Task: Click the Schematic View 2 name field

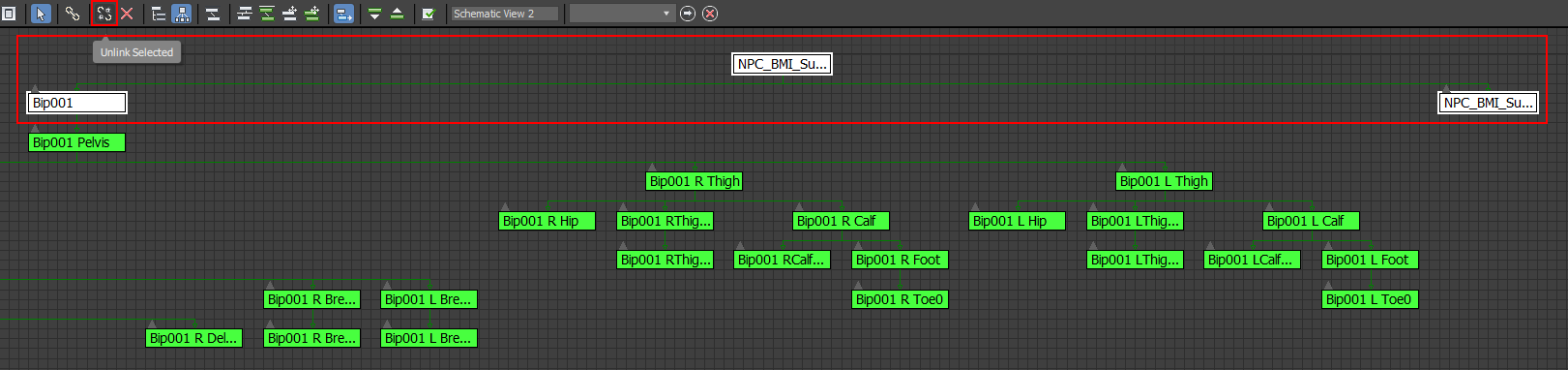Action: 505,14
